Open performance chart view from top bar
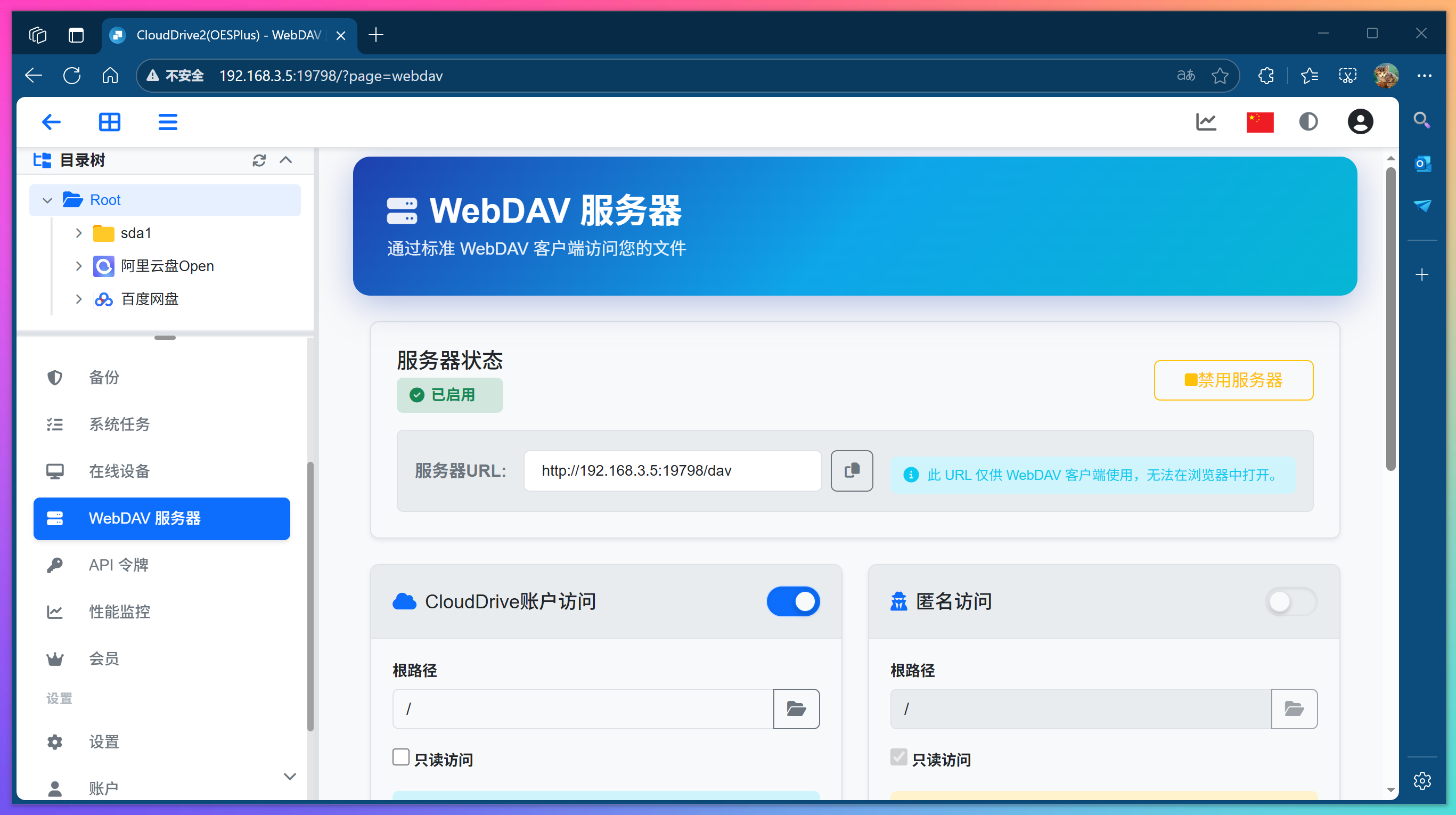 coord(1207,121)
